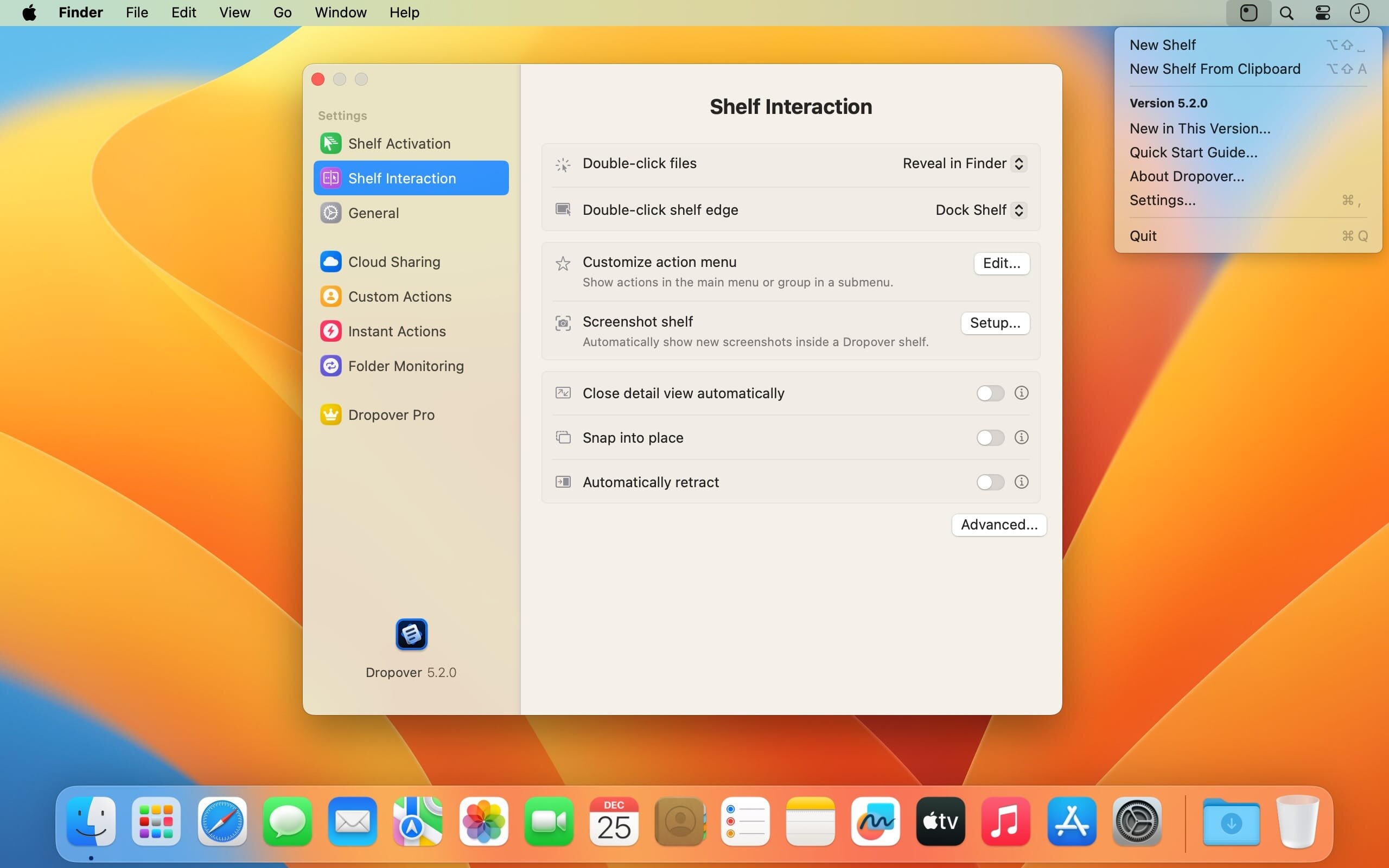Open the Advanced settings button
Image resolution: width=1389 pixels, height=868 pixels.
(999, 525)
